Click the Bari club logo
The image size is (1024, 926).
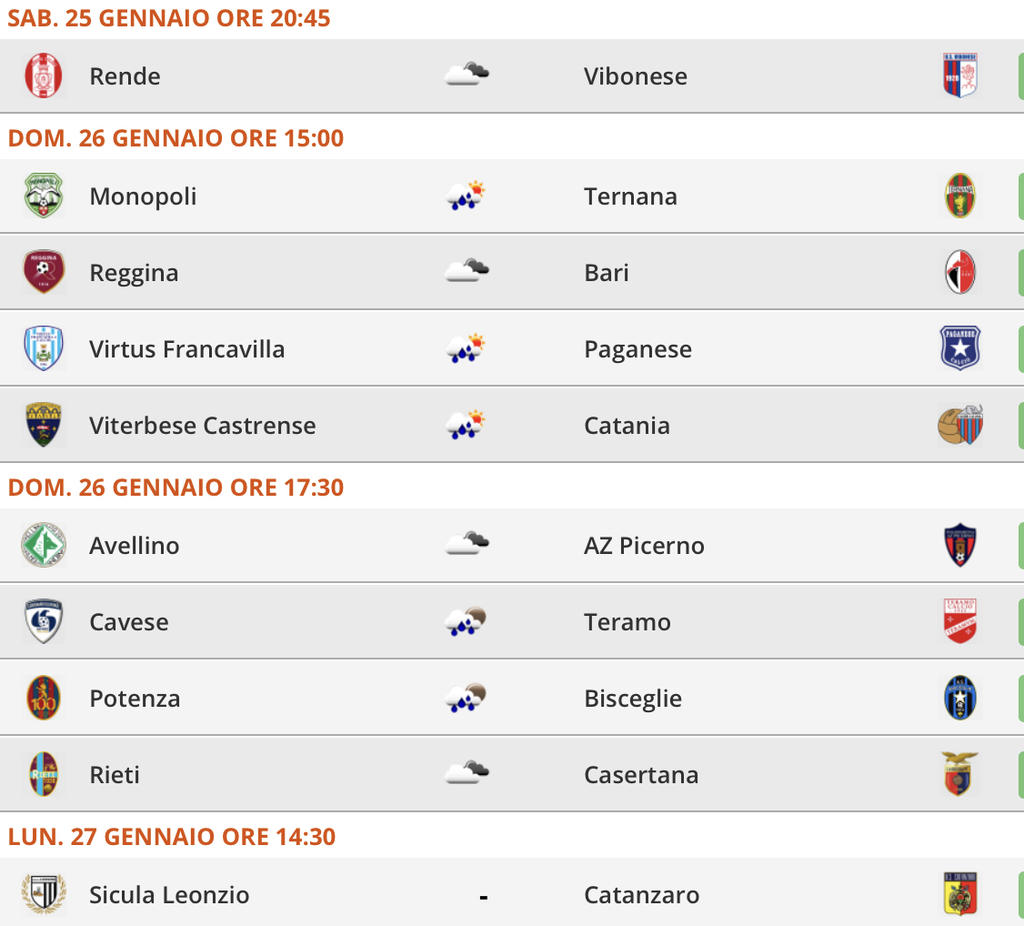point(960,272)
